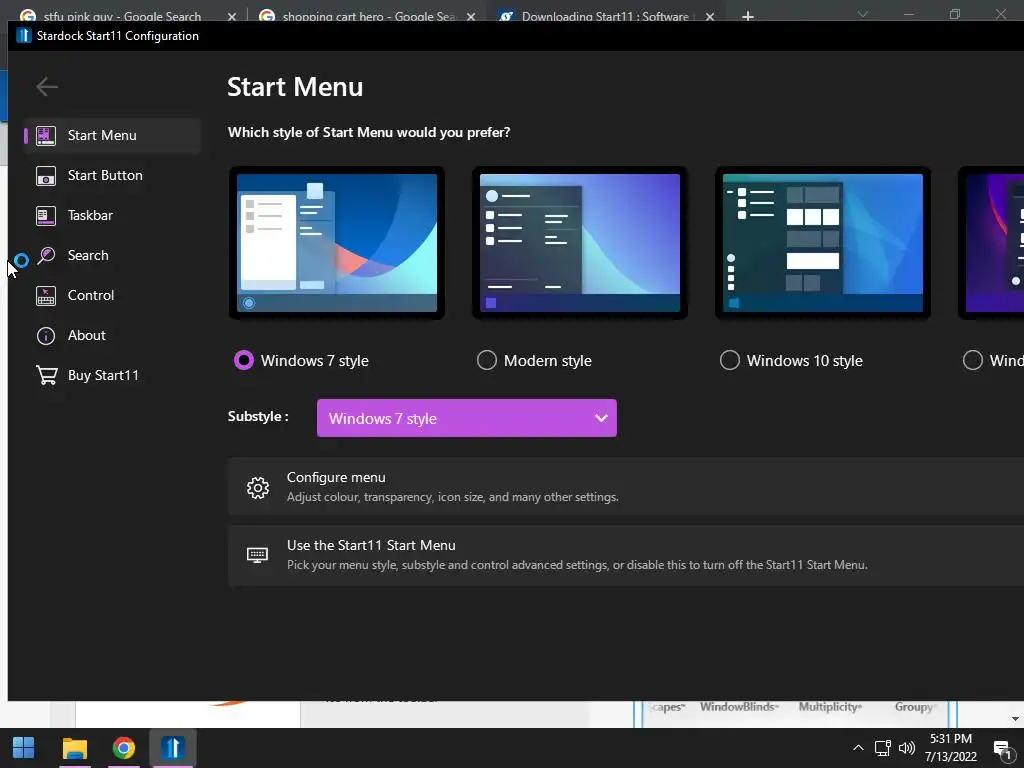The image size is (1024, 768).
Task: Close the stfu pink guy tab
Action: [x=232, y=16]
